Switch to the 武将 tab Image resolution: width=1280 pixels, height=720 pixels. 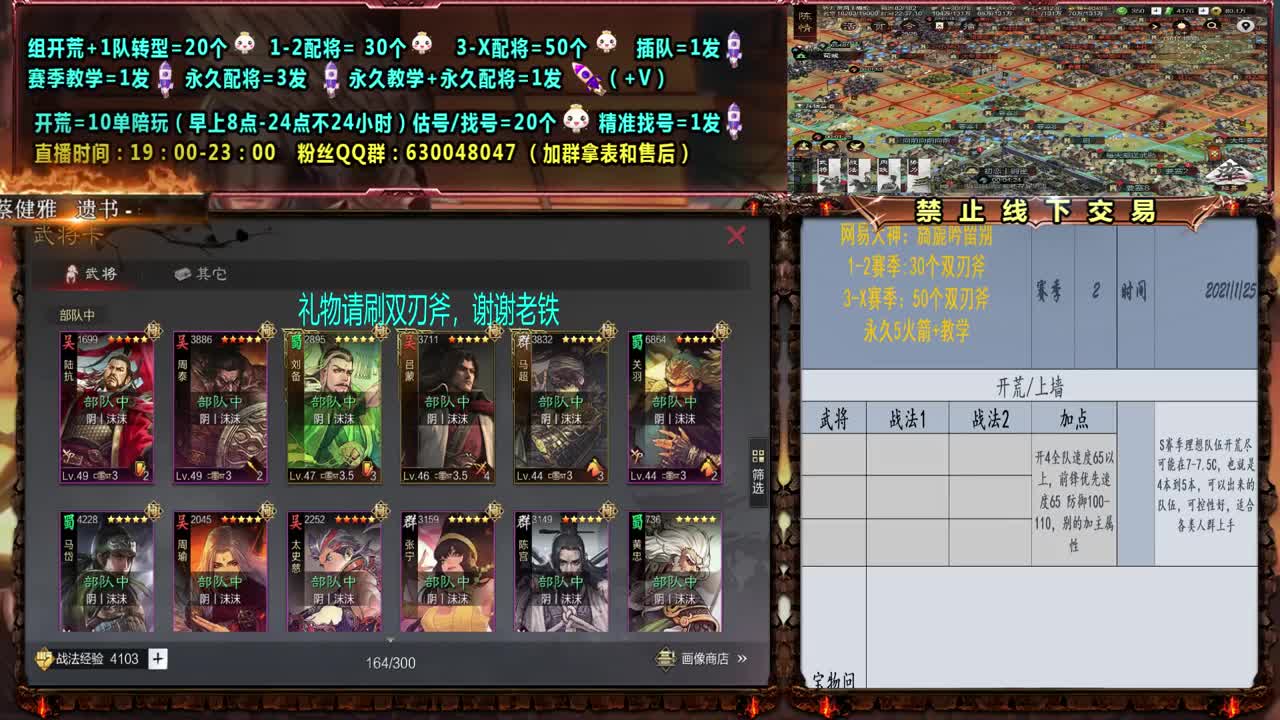pos(91,273)
